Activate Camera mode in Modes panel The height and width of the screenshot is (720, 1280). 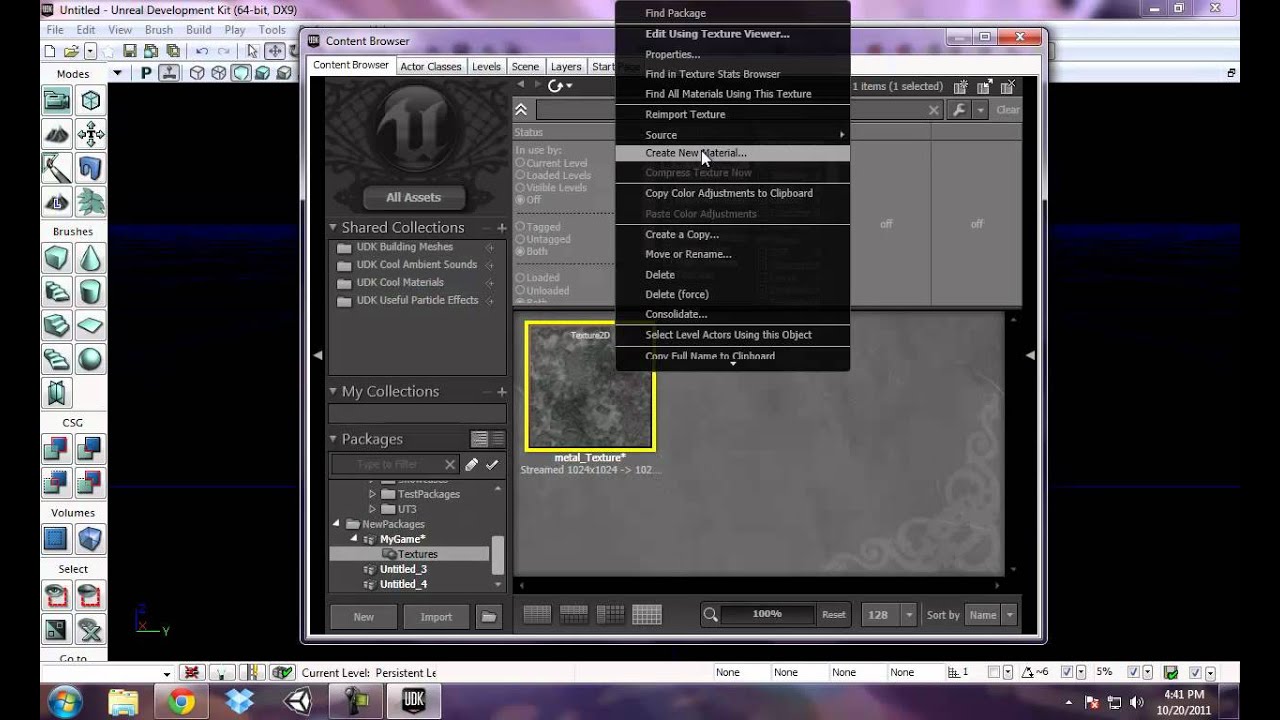point(56,101)
